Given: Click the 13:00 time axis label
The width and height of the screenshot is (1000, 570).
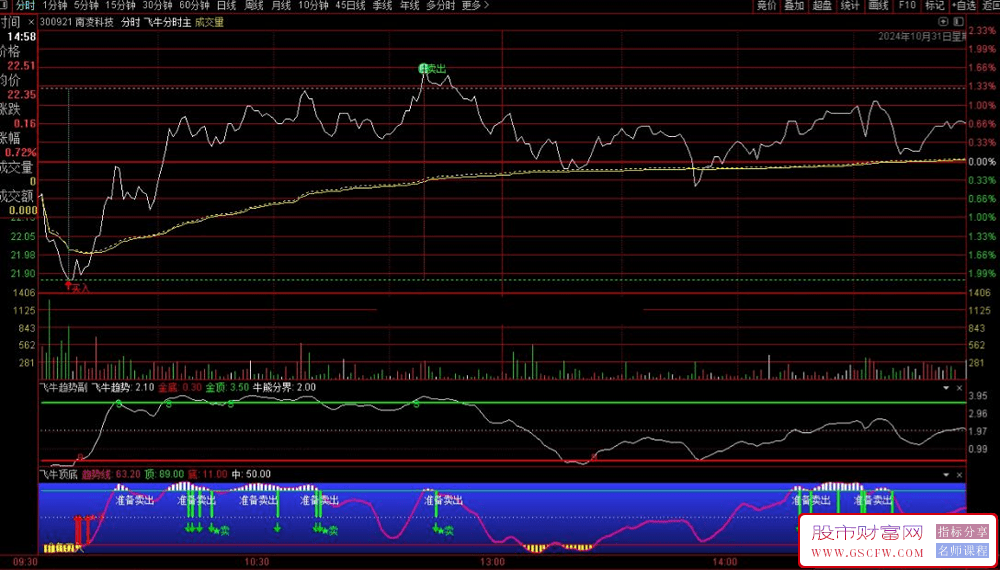Looking at the screenshot, I should pyautogui.click(x=494, y=562).
